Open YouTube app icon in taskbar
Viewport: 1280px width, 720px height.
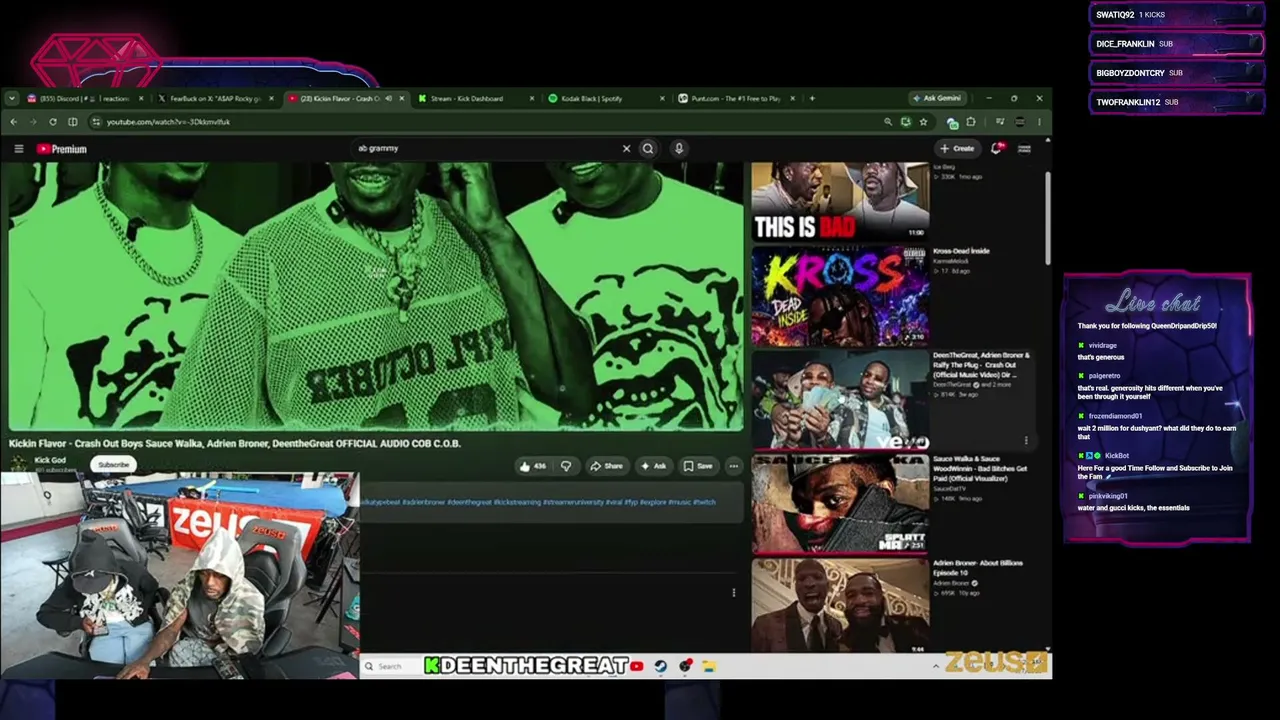637,666
